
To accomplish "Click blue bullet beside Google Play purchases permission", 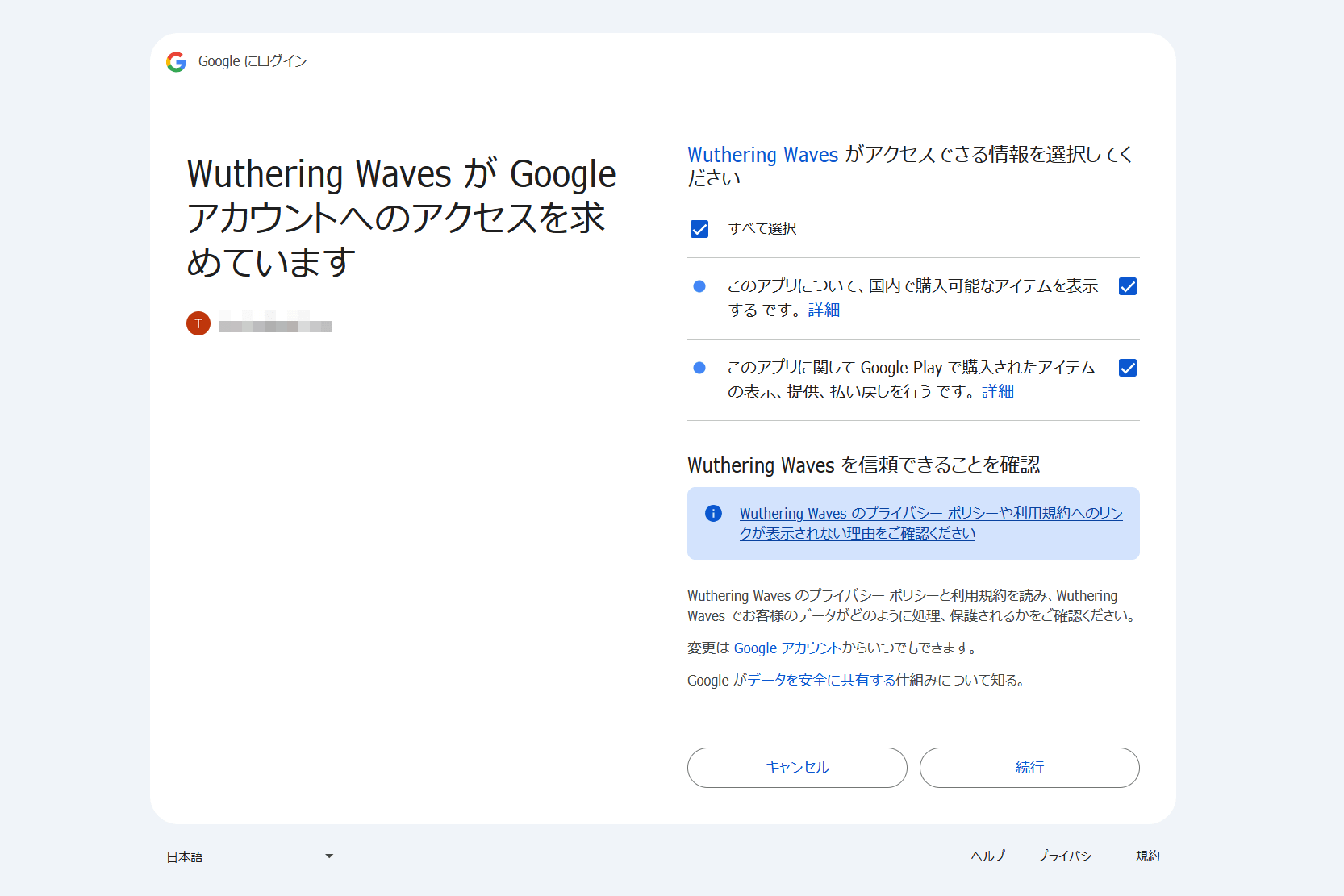I will coord(699,368).
